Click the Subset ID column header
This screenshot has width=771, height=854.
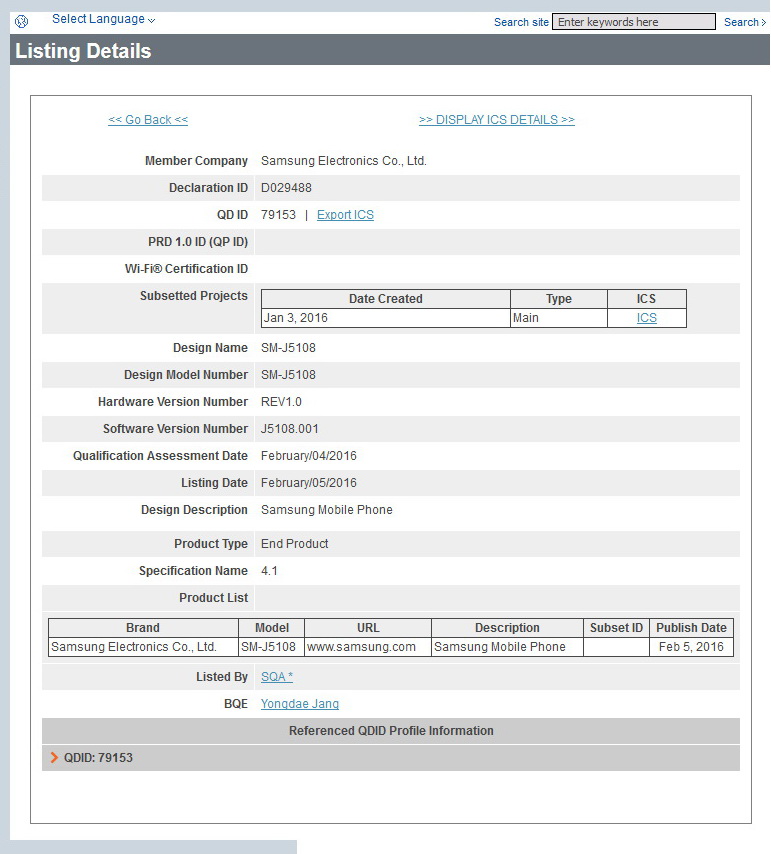[616, 628]
